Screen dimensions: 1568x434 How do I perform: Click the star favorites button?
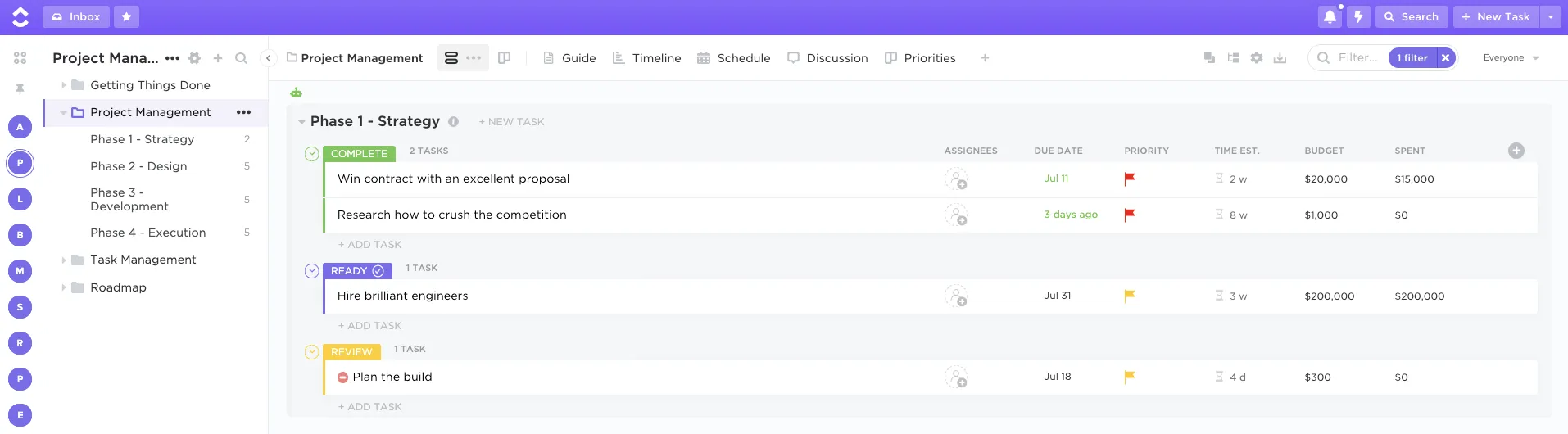tap(126, 16)
